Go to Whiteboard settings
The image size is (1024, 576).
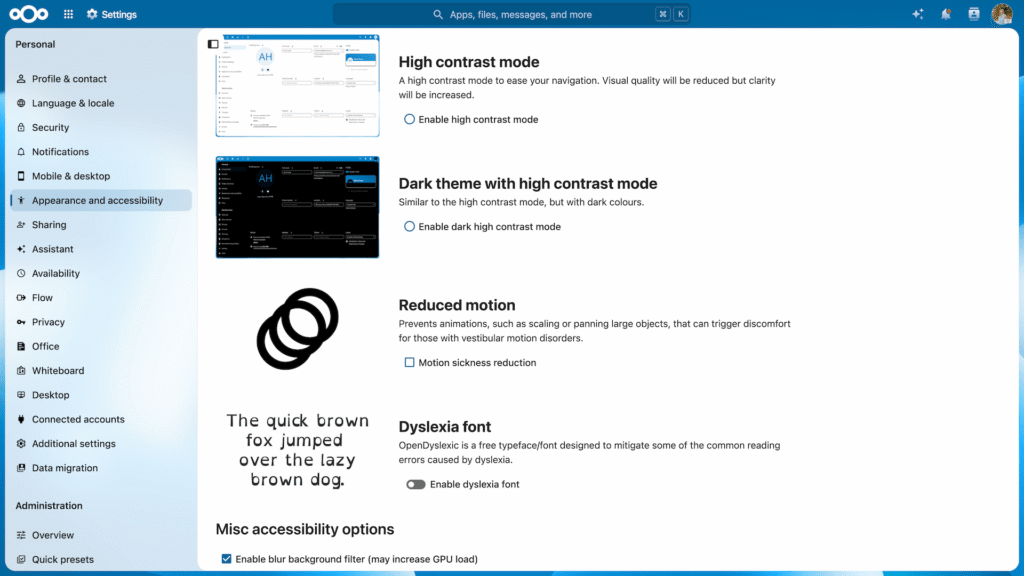[x=101, y=370]
